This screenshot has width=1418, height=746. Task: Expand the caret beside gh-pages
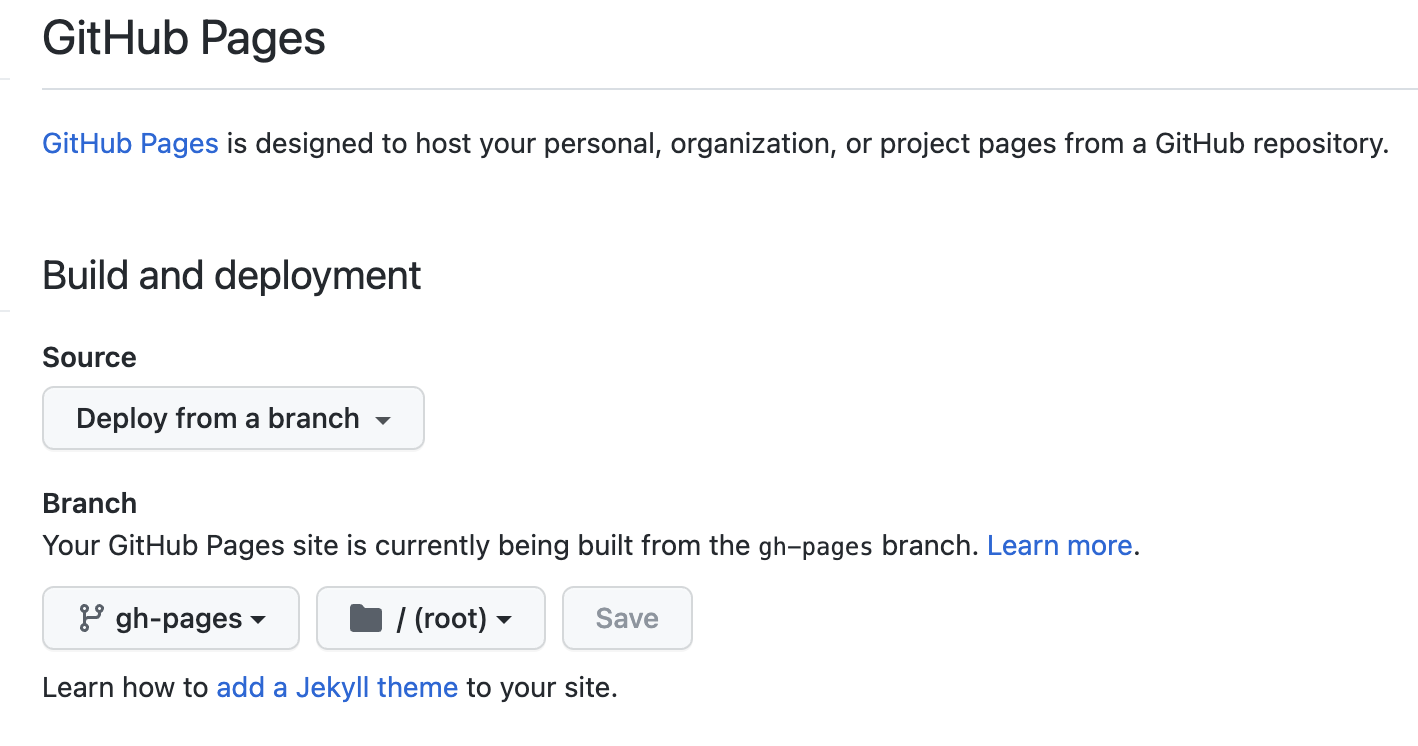(257, 618)
